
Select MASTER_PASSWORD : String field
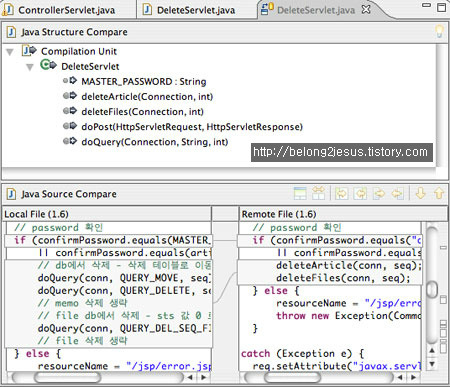coord(144,82)
